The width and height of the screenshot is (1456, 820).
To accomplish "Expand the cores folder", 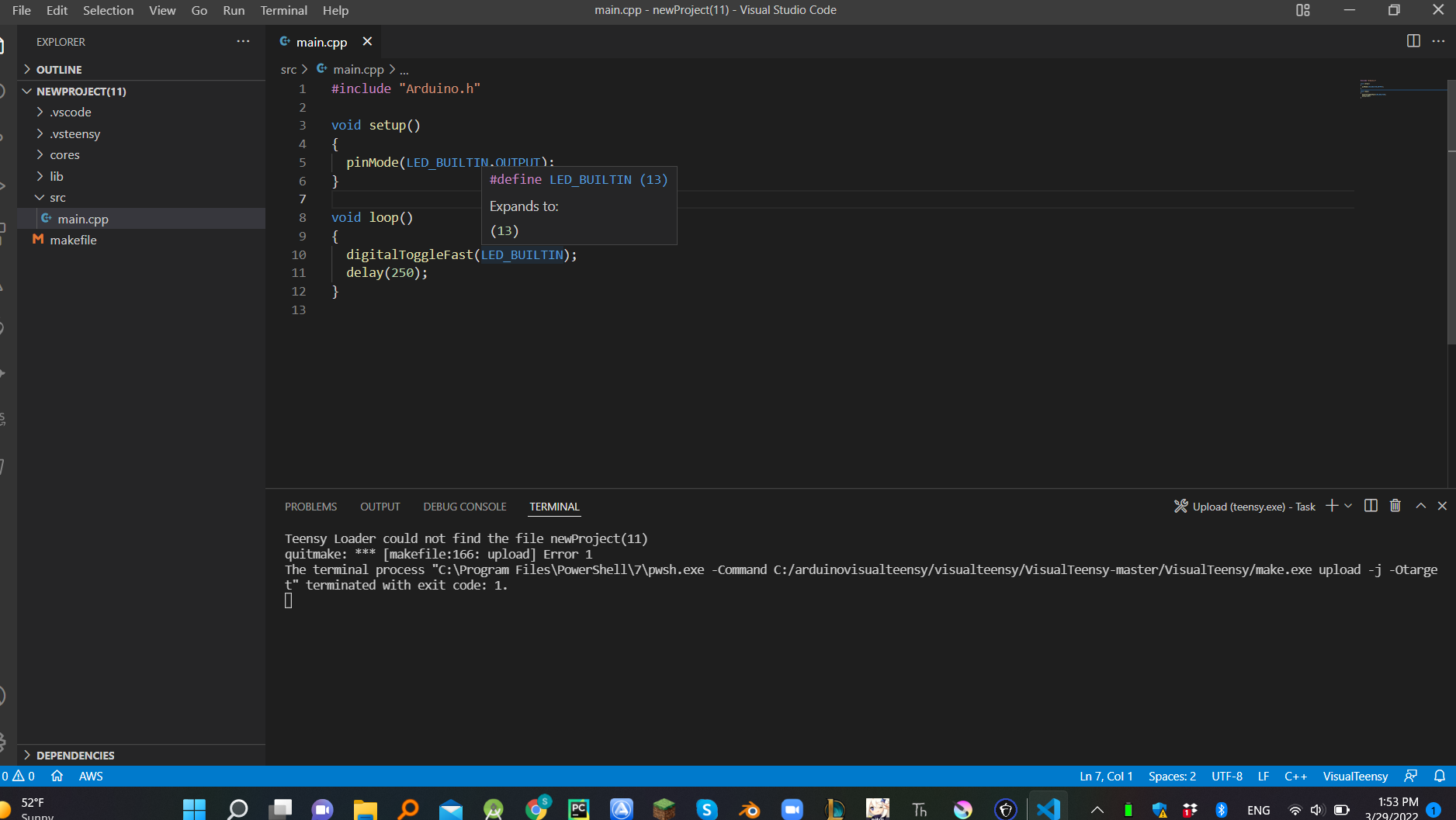I will (x=64, y=154).
